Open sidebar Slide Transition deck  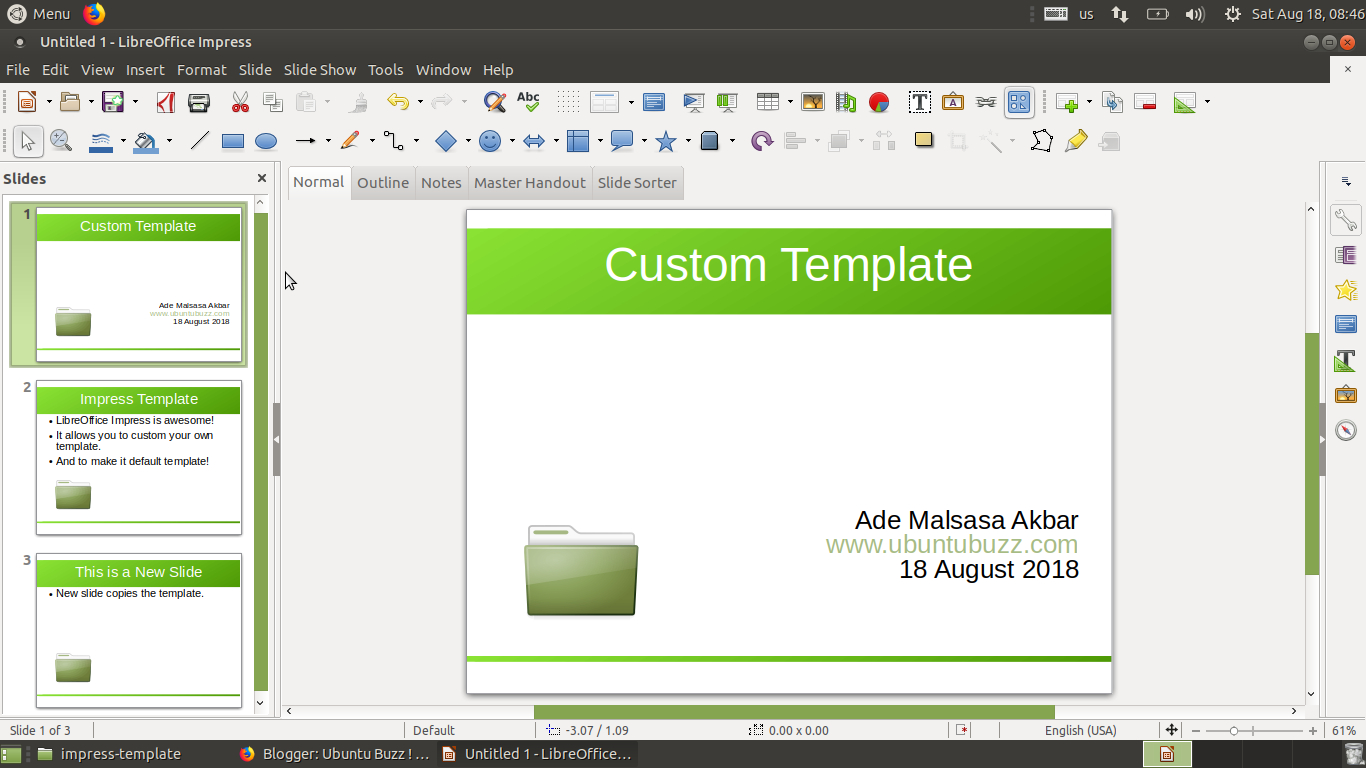coord(1346,255)
